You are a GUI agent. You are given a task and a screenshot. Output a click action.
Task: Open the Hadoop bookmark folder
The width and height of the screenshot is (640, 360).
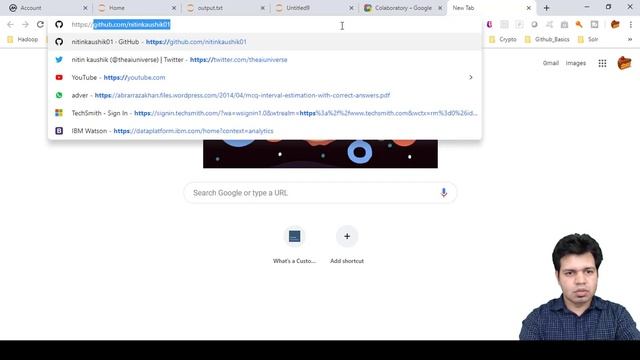[x=23, y=39]
